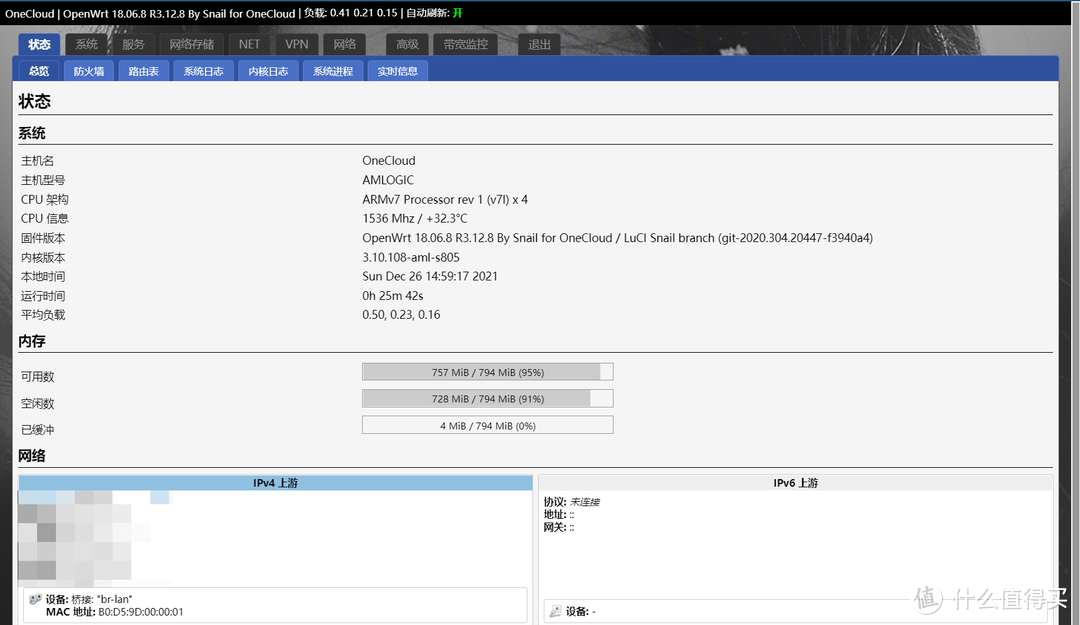Click the IPv6 上游 header
Screen dimensions: 1080x625
(x=796, y=483)
